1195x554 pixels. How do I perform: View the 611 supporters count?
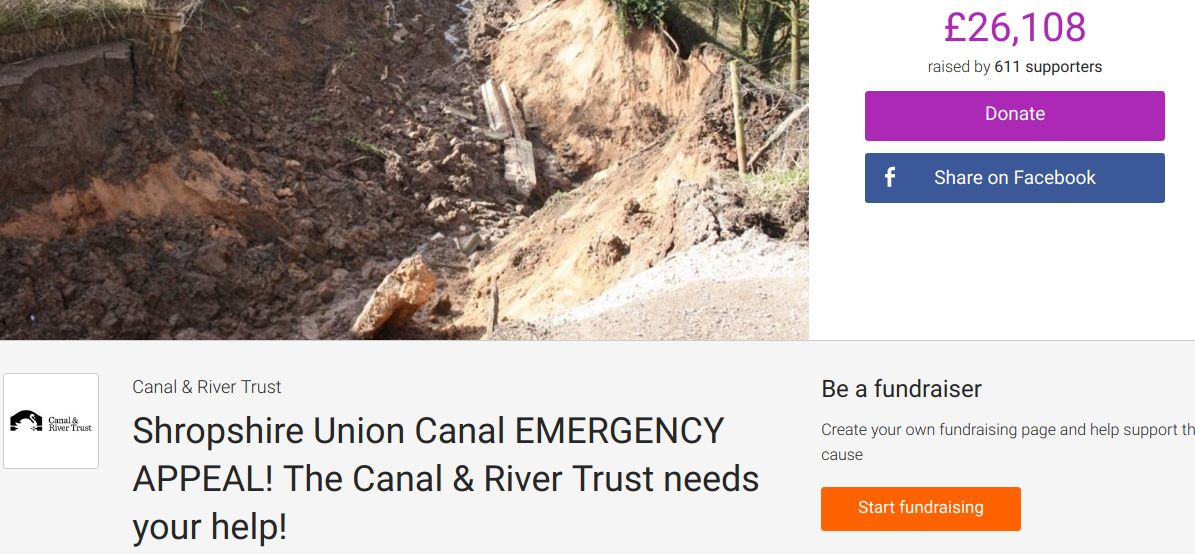point(1048,67)
